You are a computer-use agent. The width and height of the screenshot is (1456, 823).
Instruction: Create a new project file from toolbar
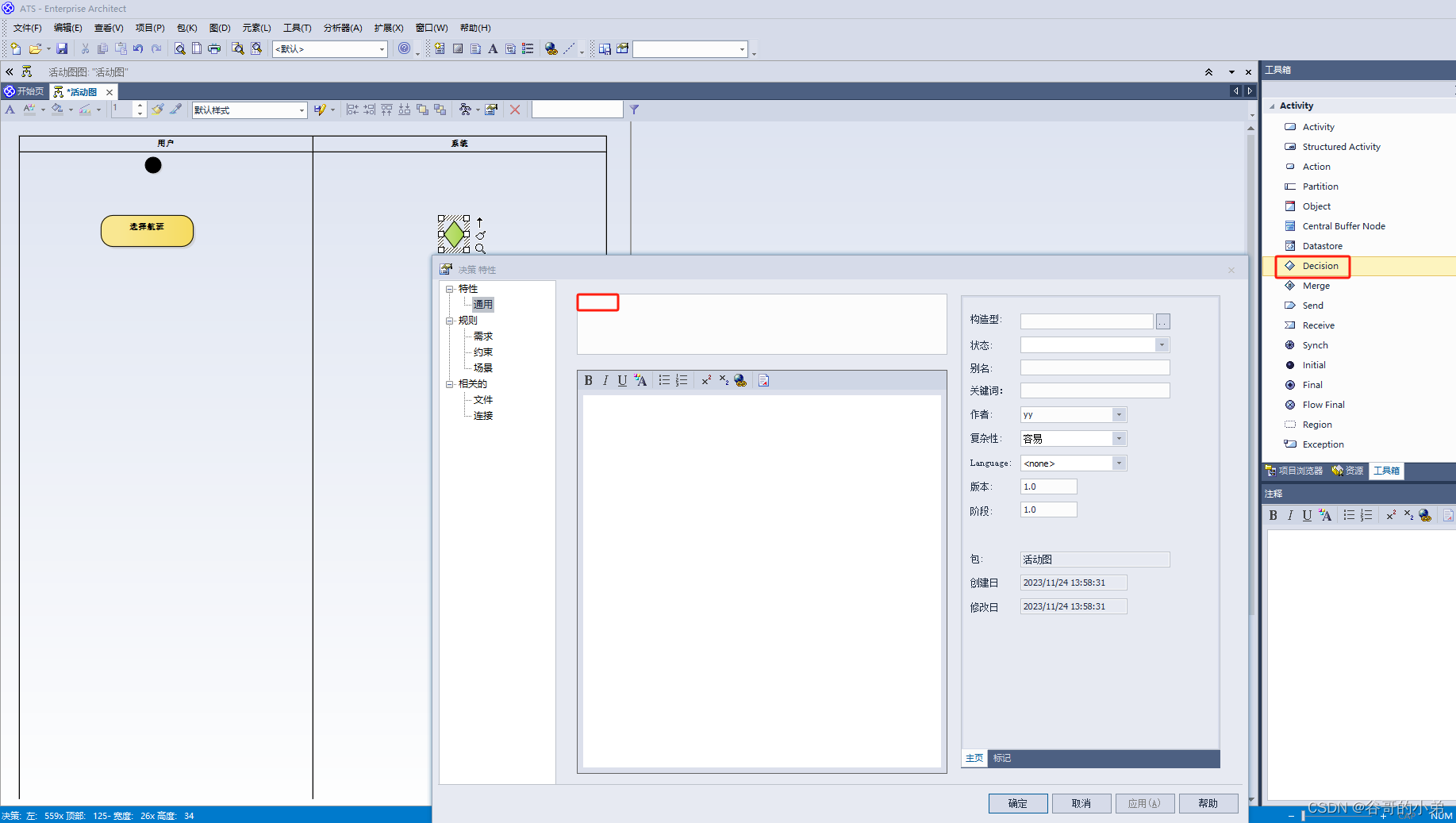click(x=15, y=48)
